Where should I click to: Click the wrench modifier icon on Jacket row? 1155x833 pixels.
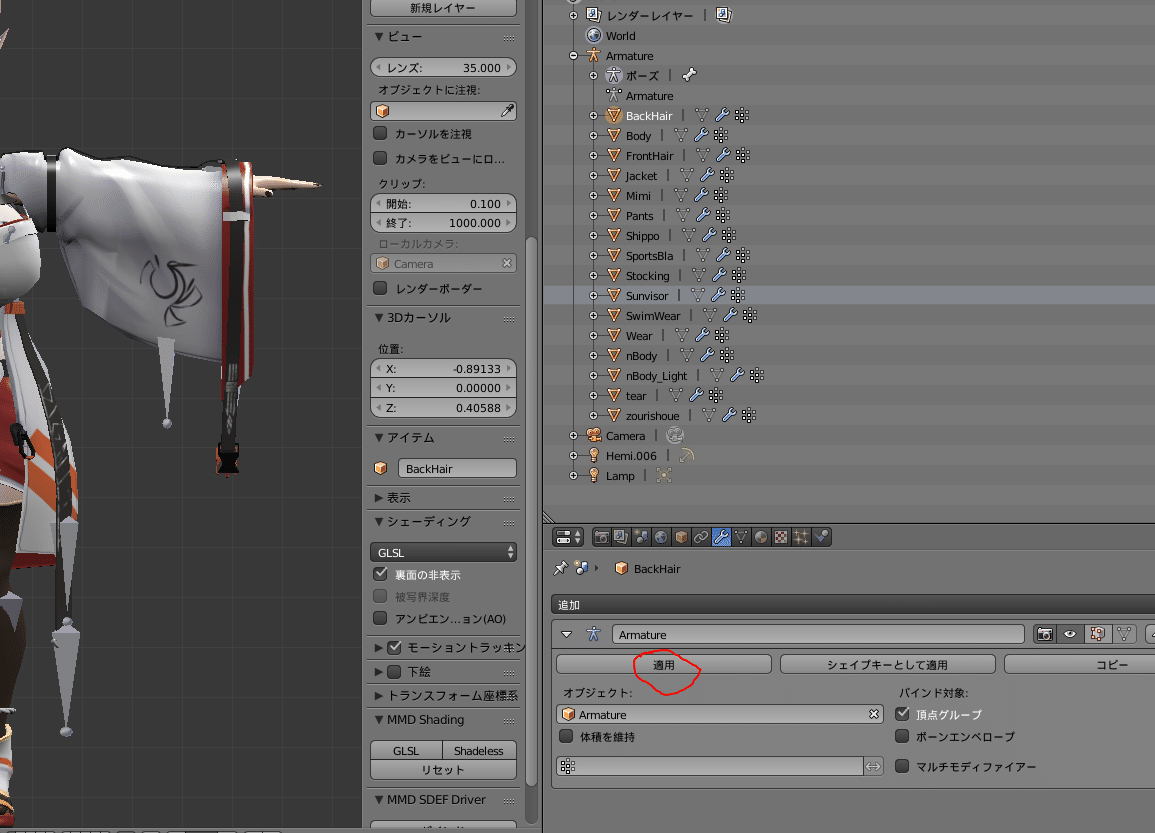(706, 175)
